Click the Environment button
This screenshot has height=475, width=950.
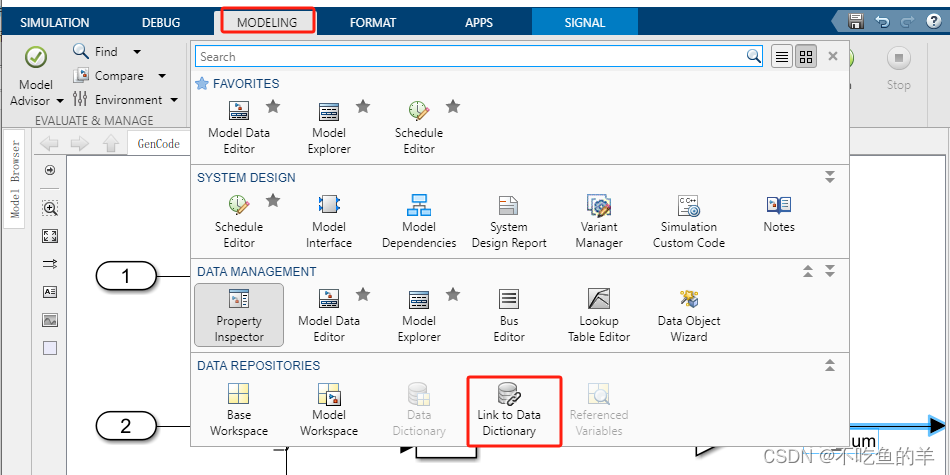[x=118, y=99]
